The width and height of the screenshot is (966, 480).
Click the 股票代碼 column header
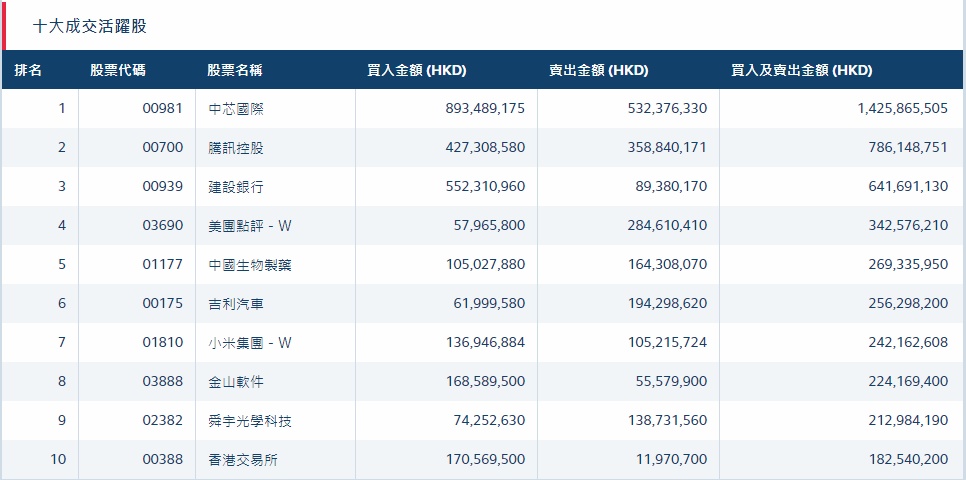(x=117, y=70)
